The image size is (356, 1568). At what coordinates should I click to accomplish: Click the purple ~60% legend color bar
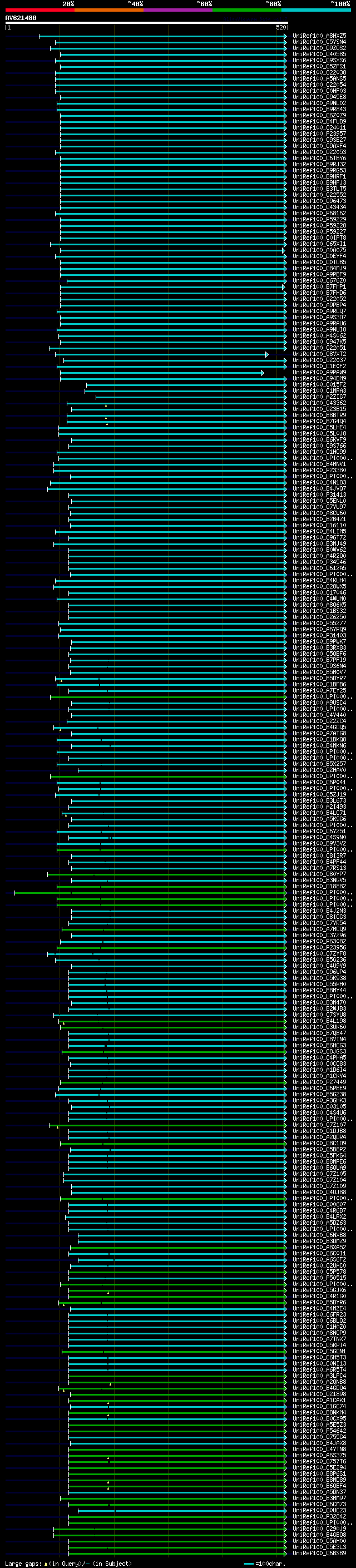179,10
